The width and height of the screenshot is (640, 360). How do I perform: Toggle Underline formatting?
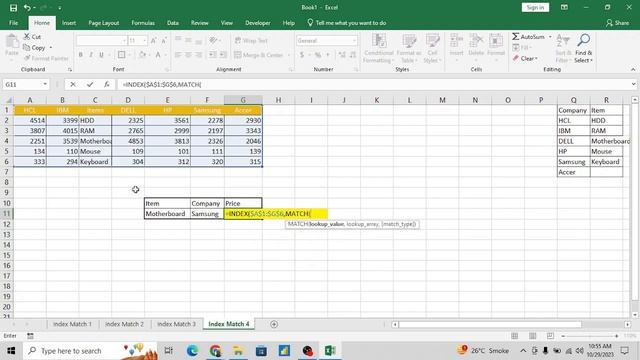101,55
